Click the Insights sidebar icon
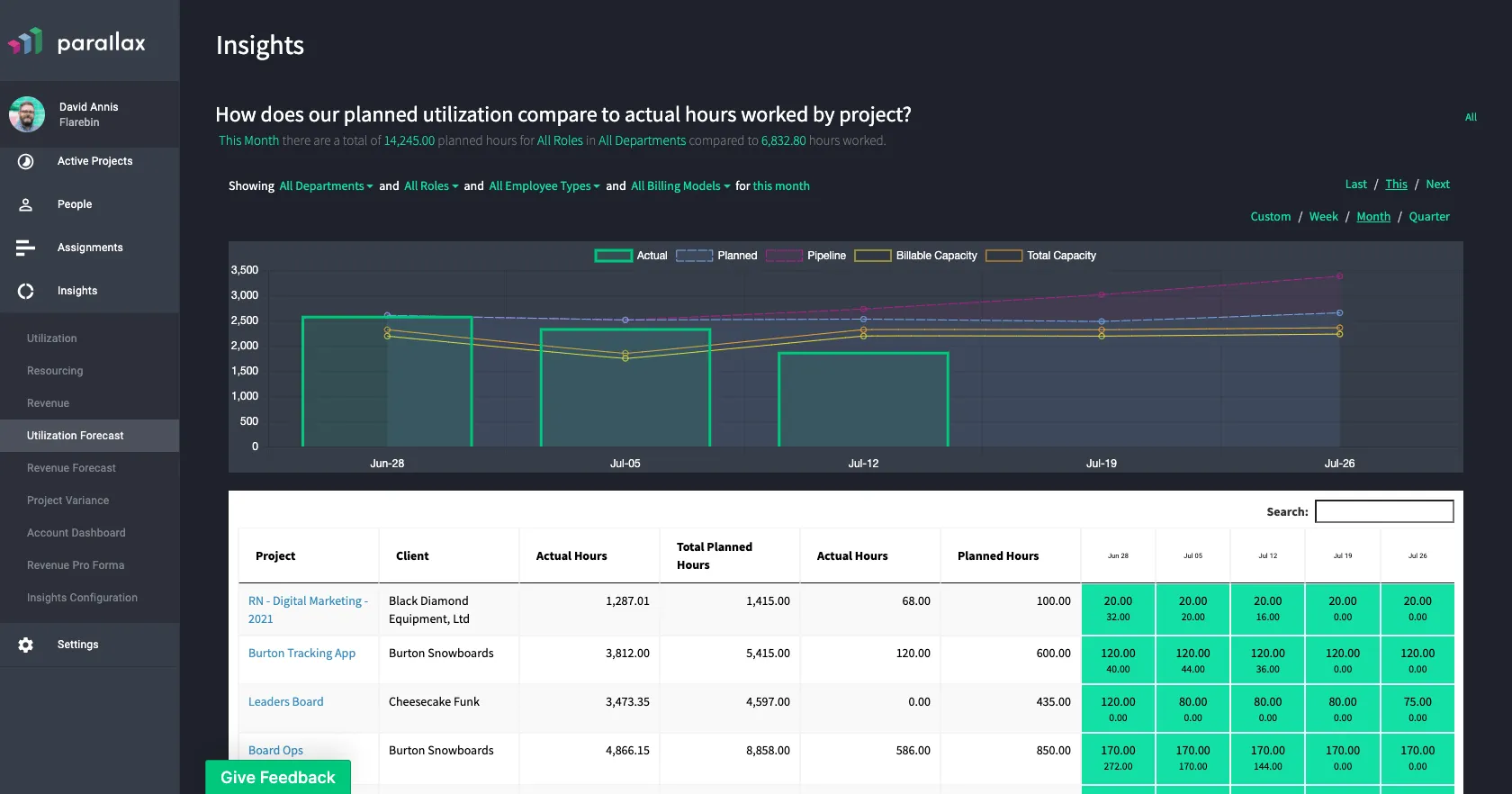The image size is (1512, 794). pyautogui.click(x=26, y=291)
